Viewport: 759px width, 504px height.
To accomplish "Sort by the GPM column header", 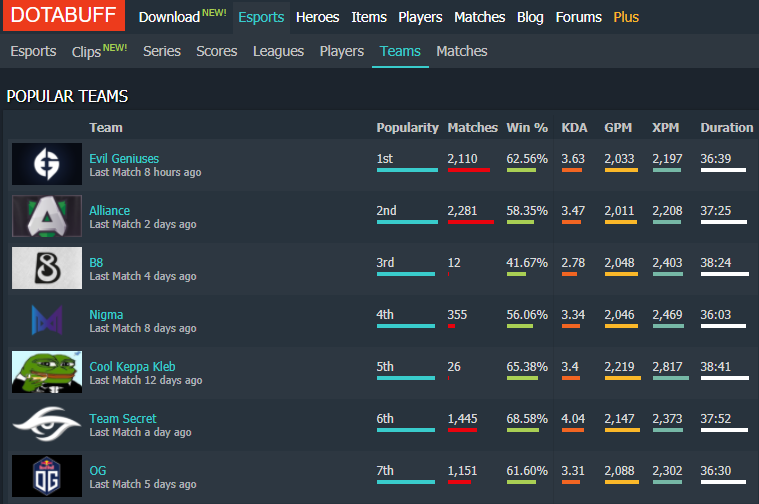I will (618, 128).
